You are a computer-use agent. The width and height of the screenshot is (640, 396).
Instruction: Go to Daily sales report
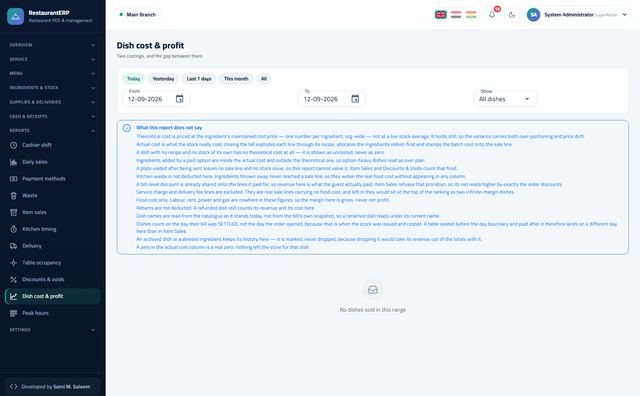(52, 162)
